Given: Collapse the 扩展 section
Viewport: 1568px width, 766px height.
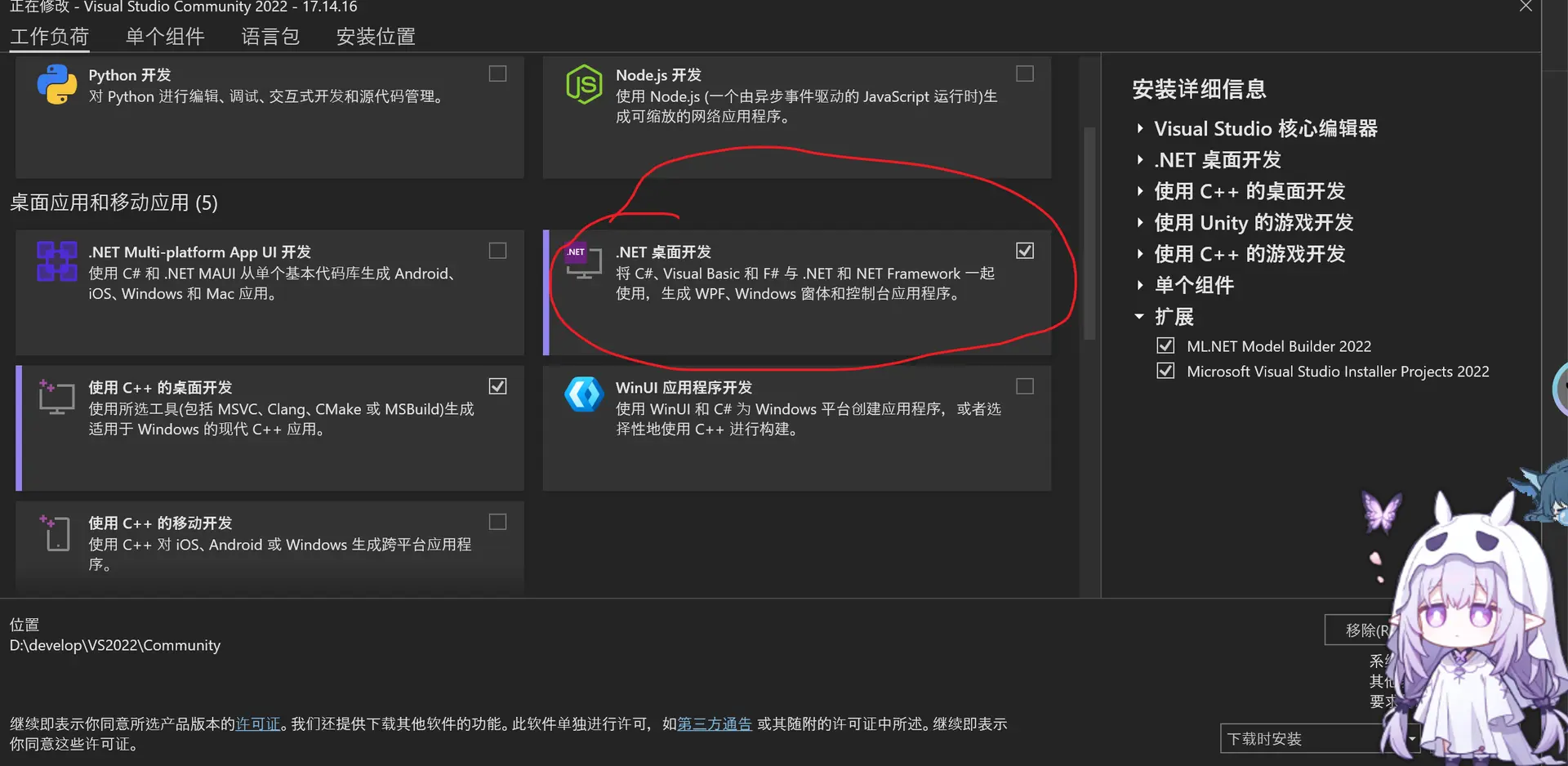Looking at the screenshot, I should (x=1139, y=316).
